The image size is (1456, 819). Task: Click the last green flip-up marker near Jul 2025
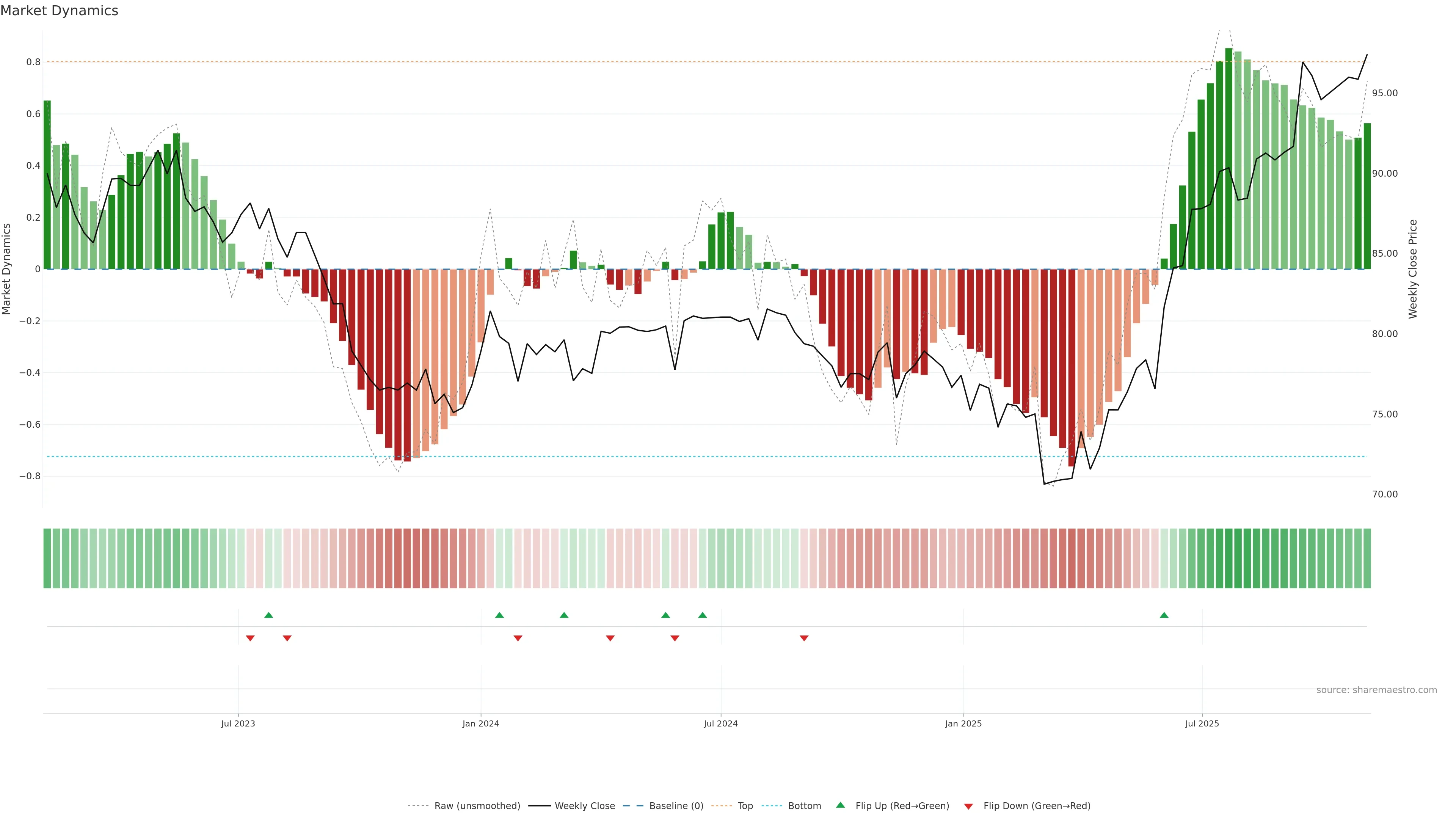1164,615
